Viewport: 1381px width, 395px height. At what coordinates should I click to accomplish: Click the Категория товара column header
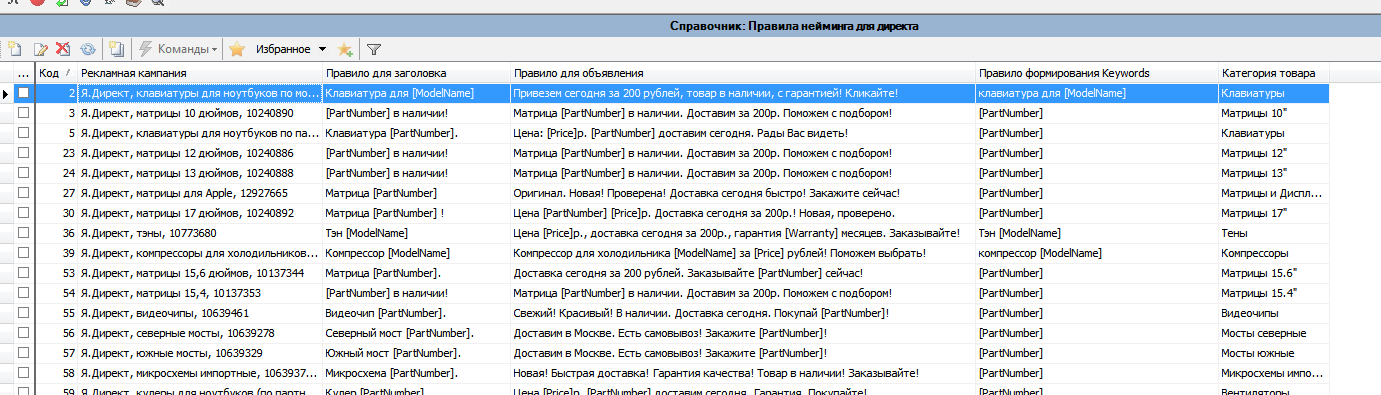pyautogui.click(x=1273, y=73)
